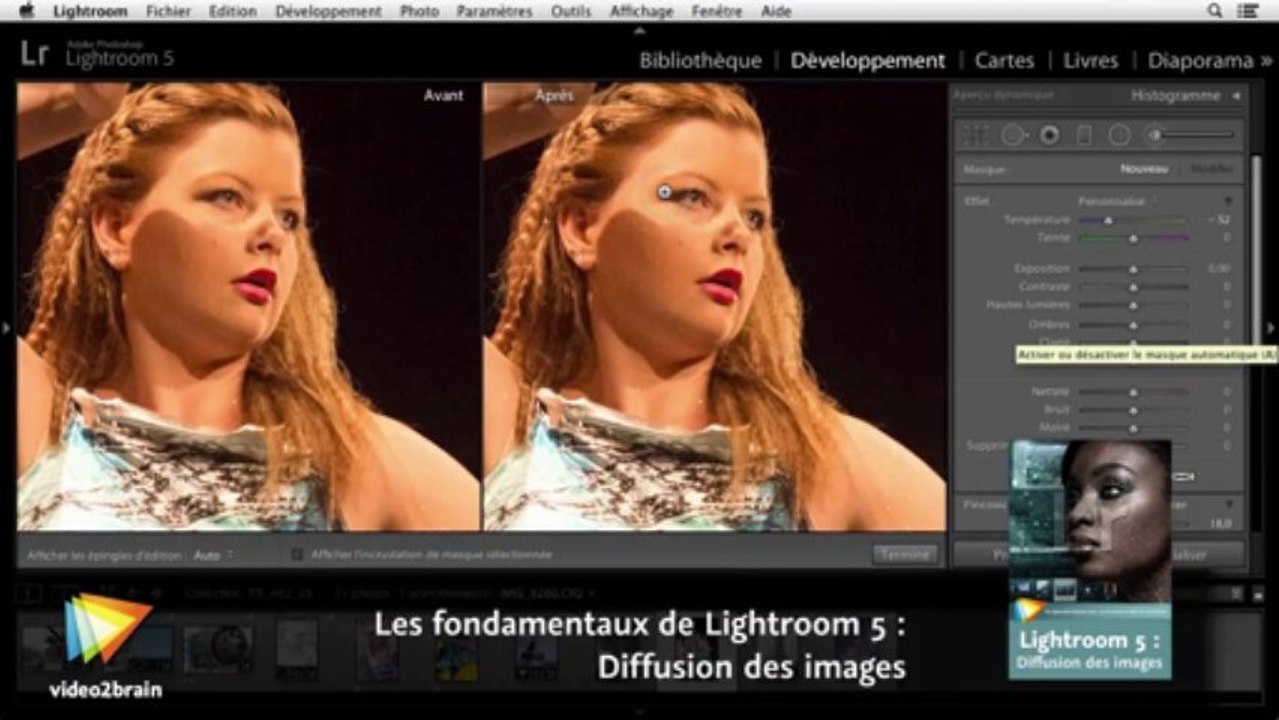Switch to the Développement module
The image size is (1279, 720).
(867, 60)
